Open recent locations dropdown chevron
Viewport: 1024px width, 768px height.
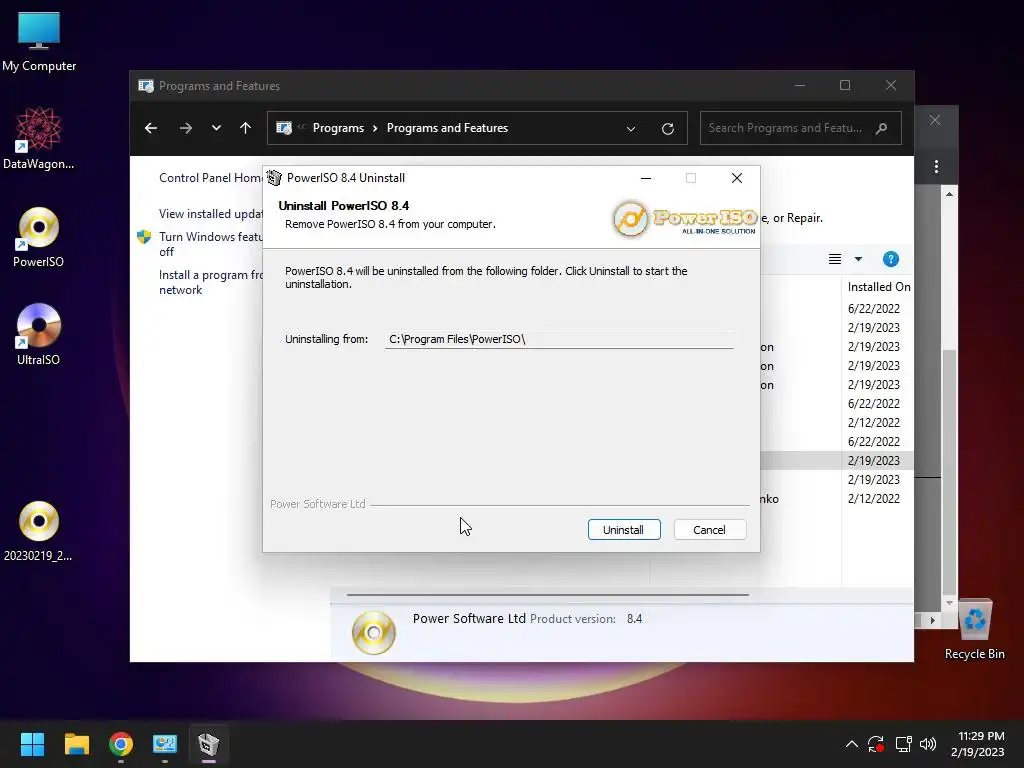(216, 128)
